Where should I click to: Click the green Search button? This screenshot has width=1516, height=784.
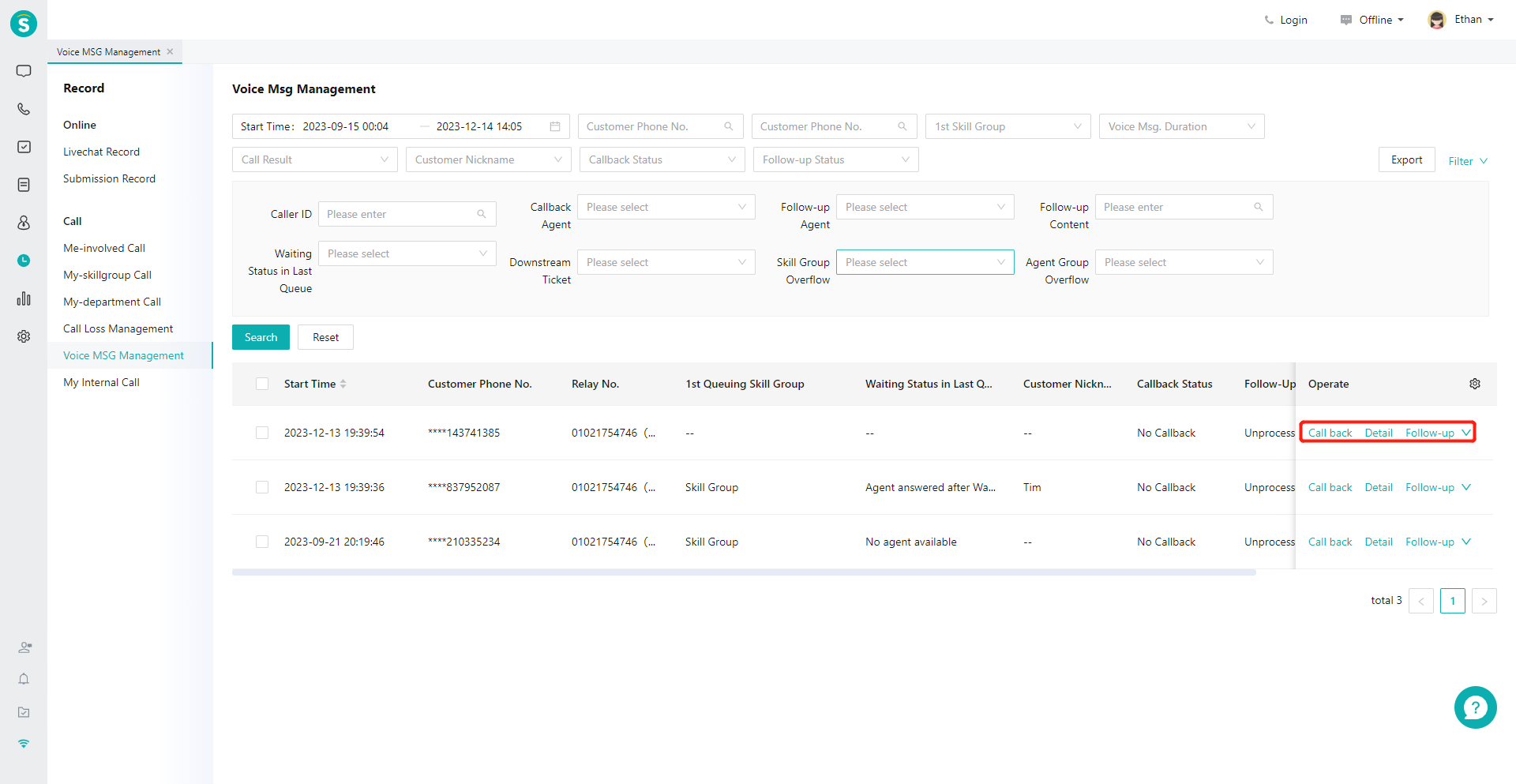pos(261,337)
